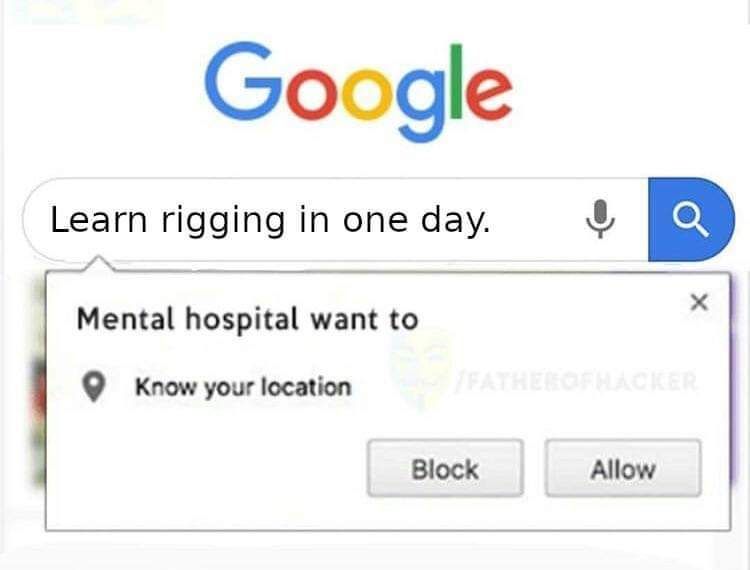The height and width of the screenshot is (570, 750).
Task: Click the red 'e' in Google logo
Action: [x=487, y=94]
